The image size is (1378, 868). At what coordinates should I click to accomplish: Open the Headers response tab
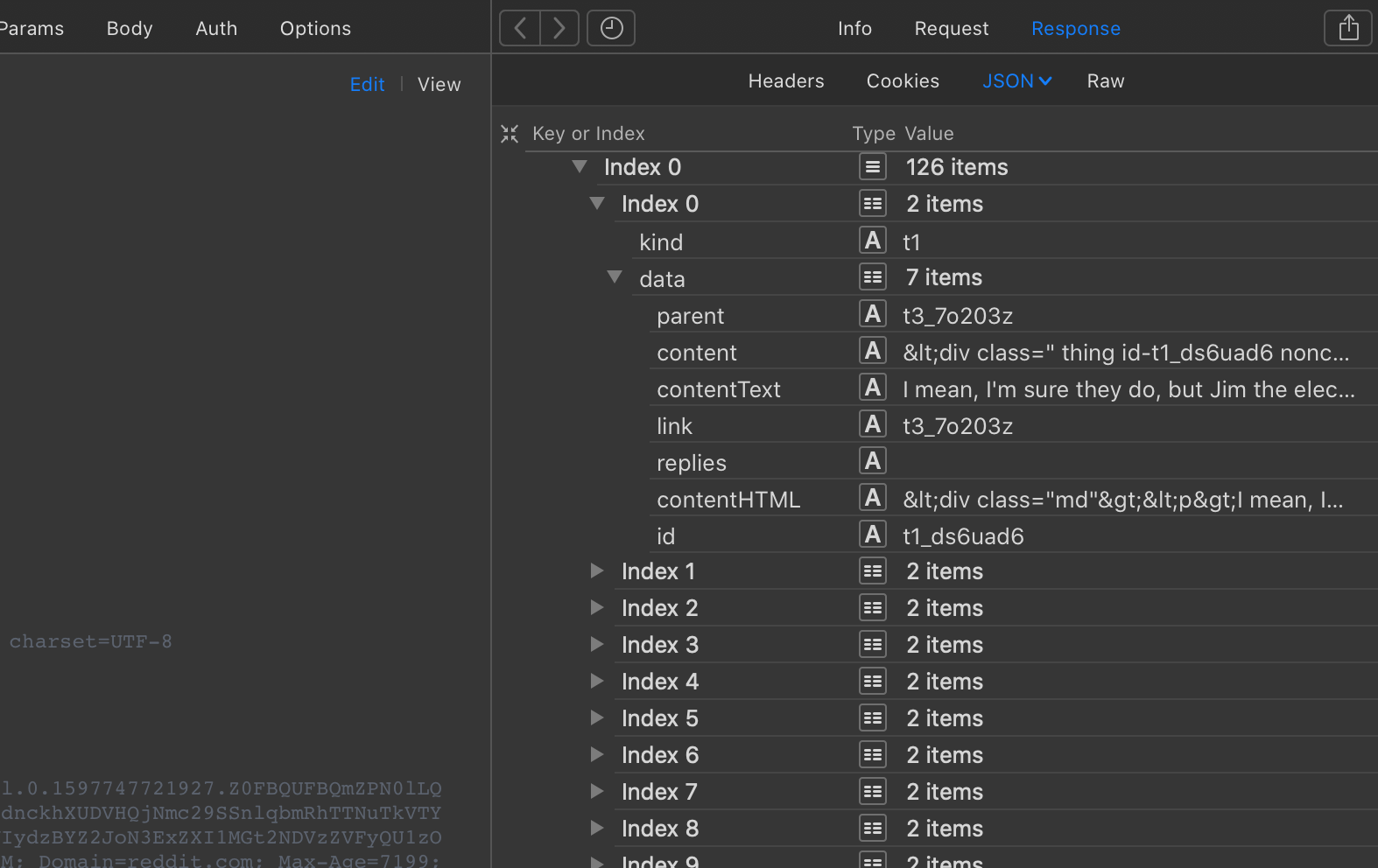(786, 81)
